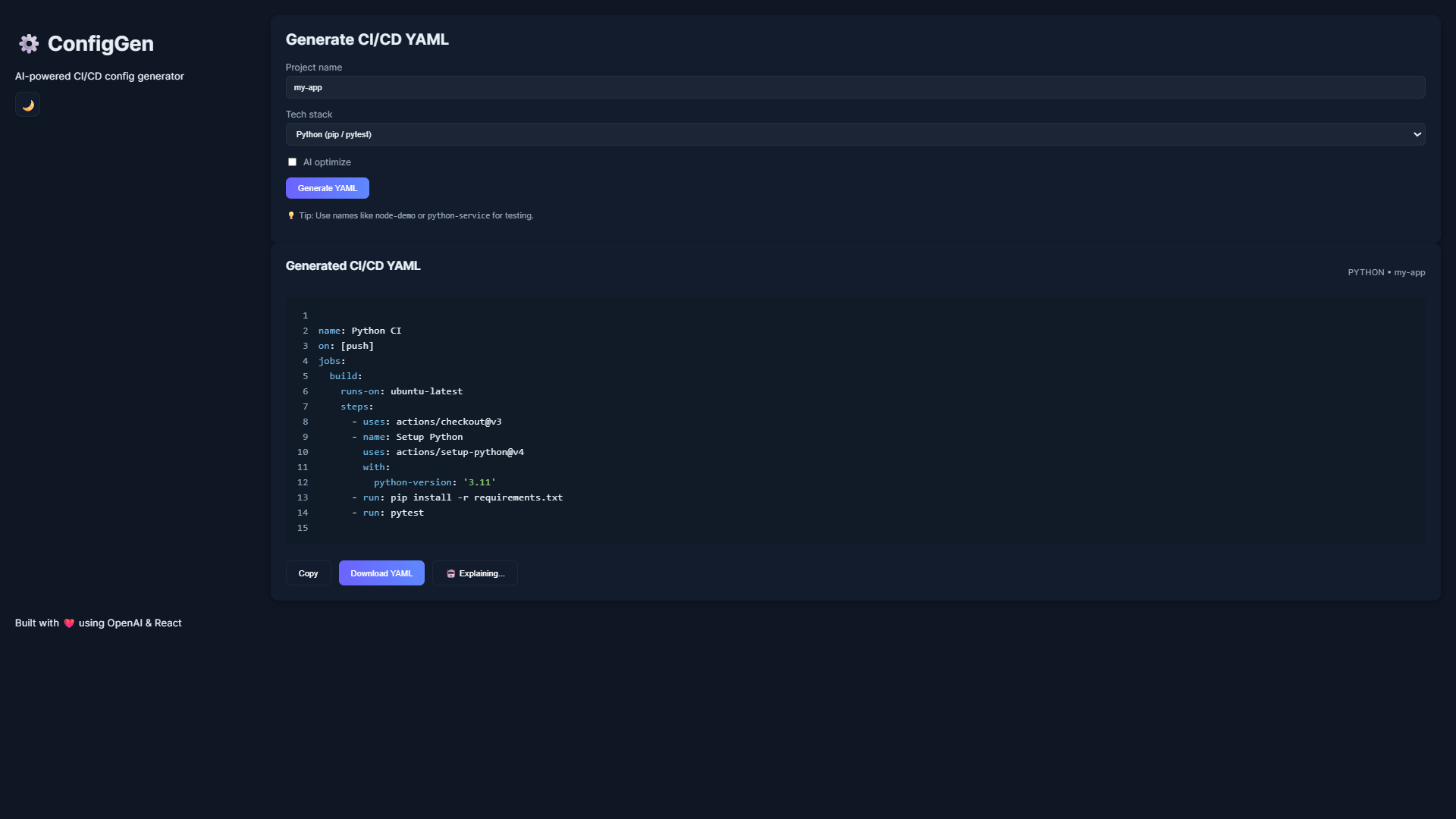Click the 'Generated CI/CD YAML' heading
Image resolution: width=1456 pixels, height=819 pixels.
coord(353,266)
